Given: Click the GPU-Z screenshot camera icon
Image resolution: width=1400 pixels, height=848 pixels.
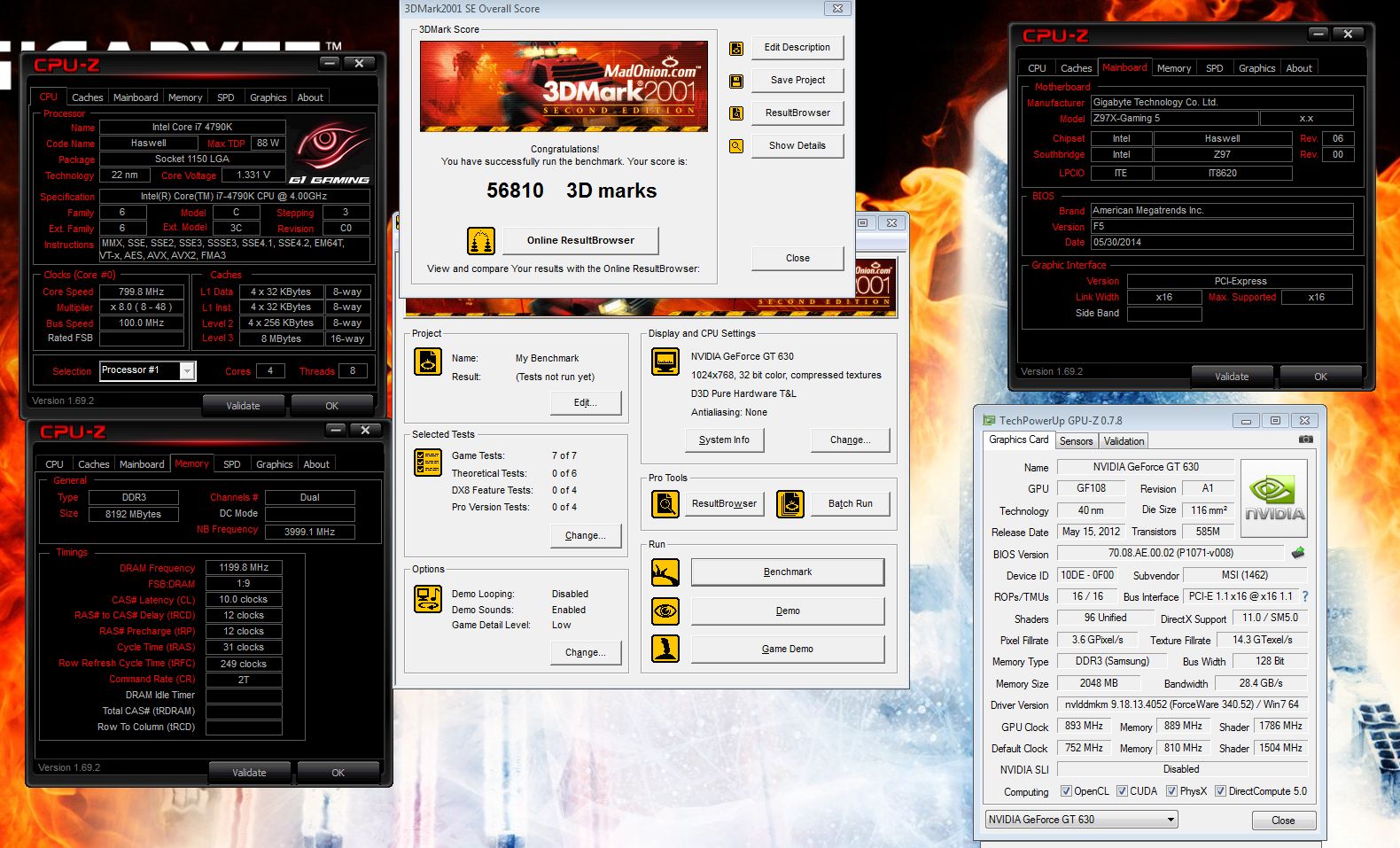Looking at the screenshot, I should (1305, 440).
